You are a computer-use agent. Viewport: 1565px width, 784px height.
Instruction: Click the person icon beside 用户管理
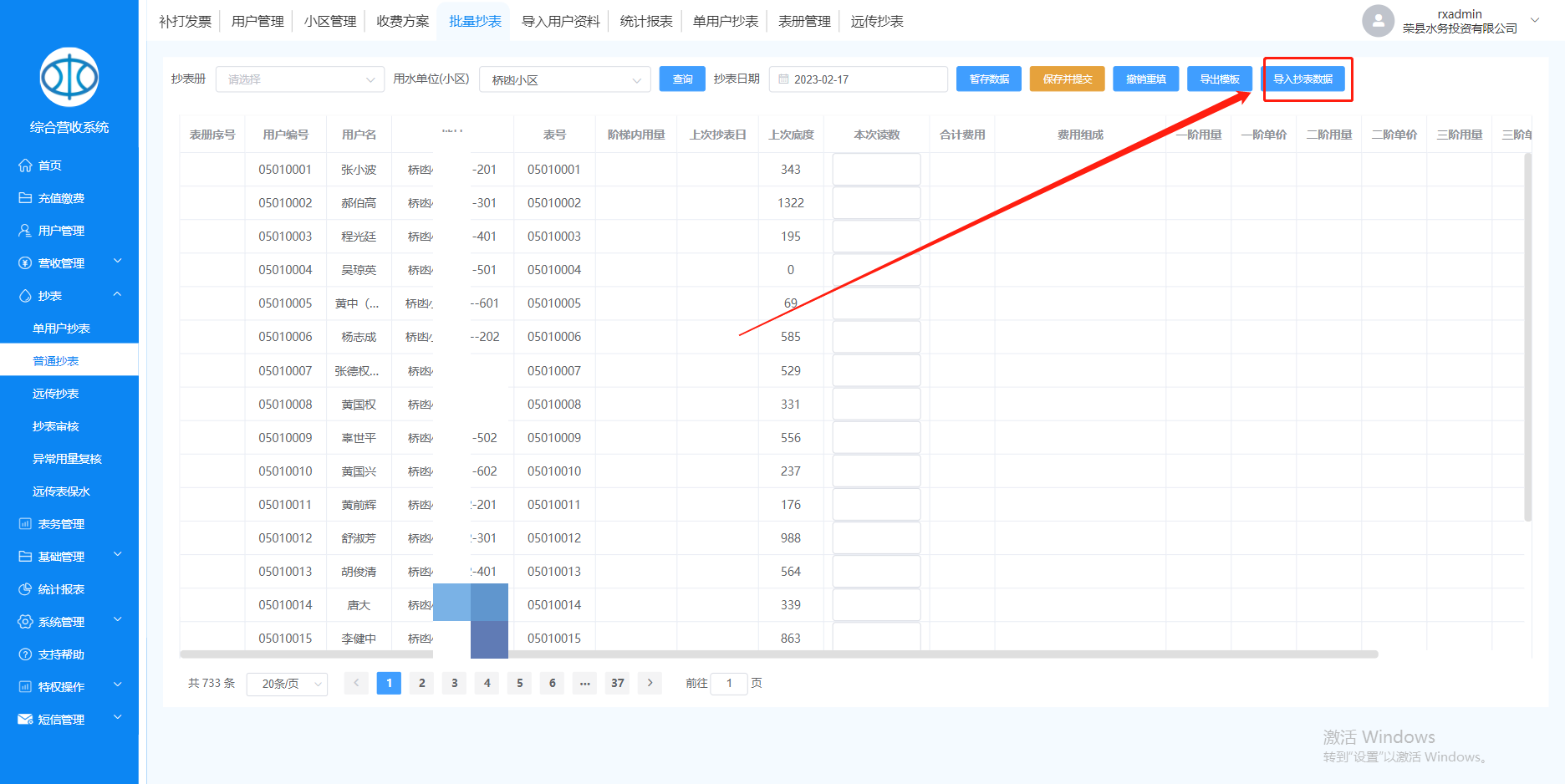(x=25, y=231)
